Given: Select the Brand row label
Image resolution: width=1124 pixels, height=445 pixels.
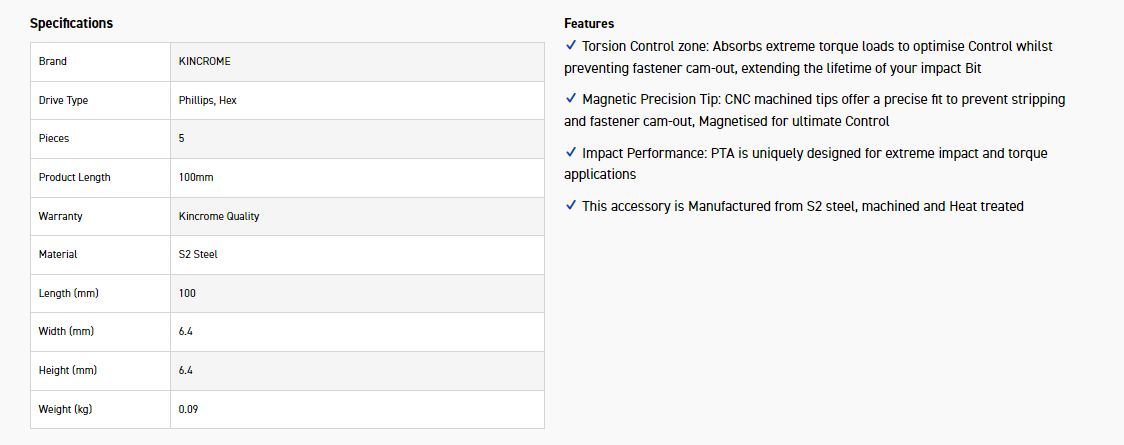Looking at the screenshot, I should pyautogui.click(x=53, y=62).
